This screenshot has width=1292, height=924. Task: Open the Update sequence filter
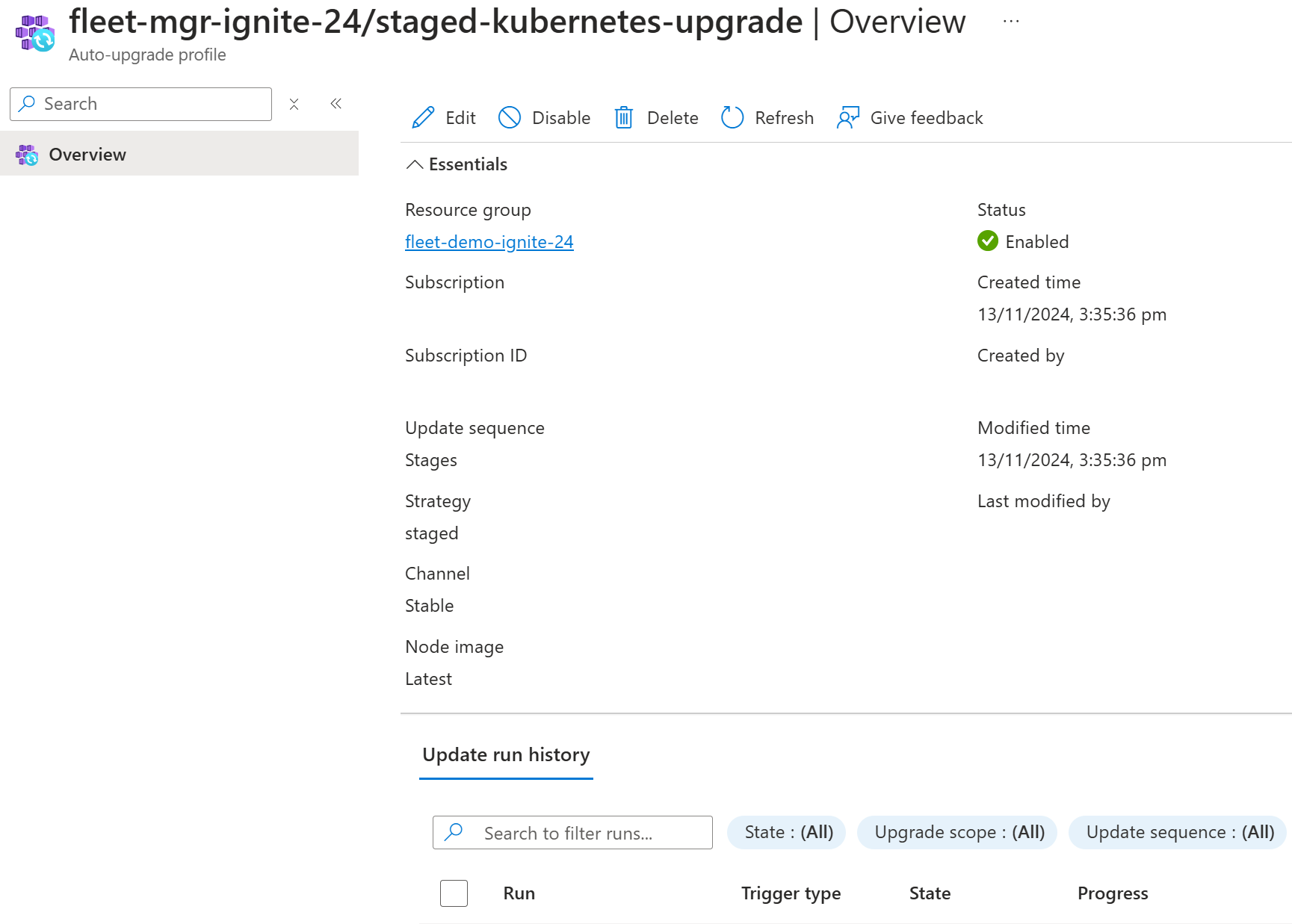coord(1179,832)
